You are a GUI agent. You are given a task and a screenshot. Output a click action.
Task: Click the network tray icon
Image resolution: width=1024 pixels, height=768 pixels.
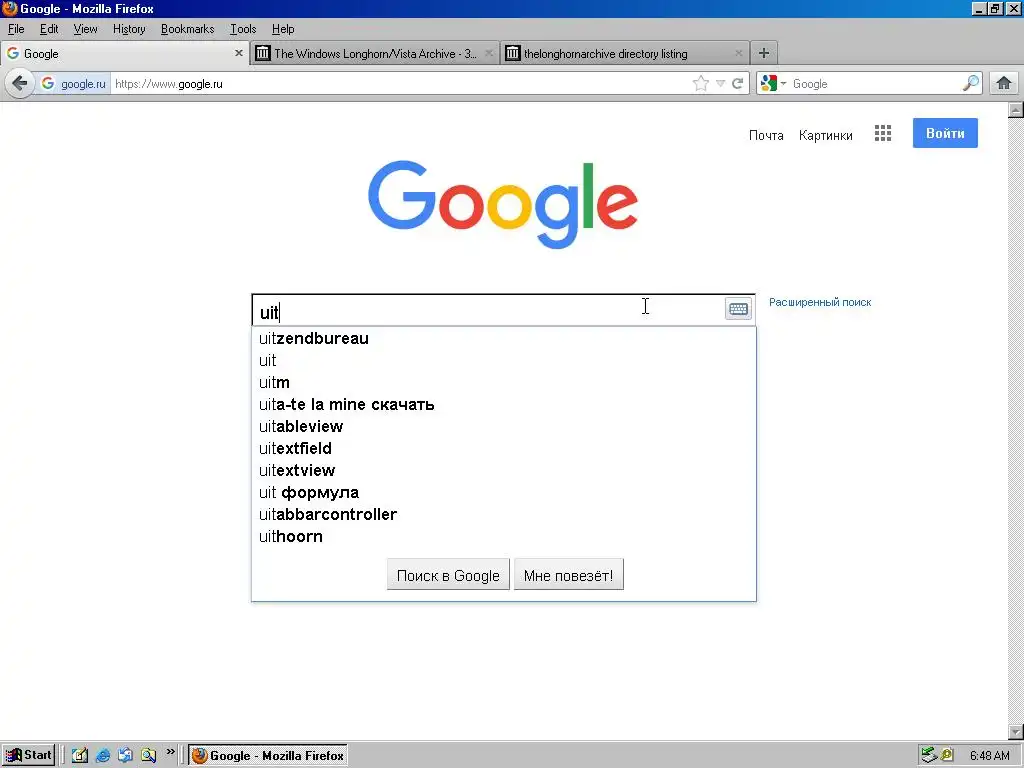tap(929, 756)
